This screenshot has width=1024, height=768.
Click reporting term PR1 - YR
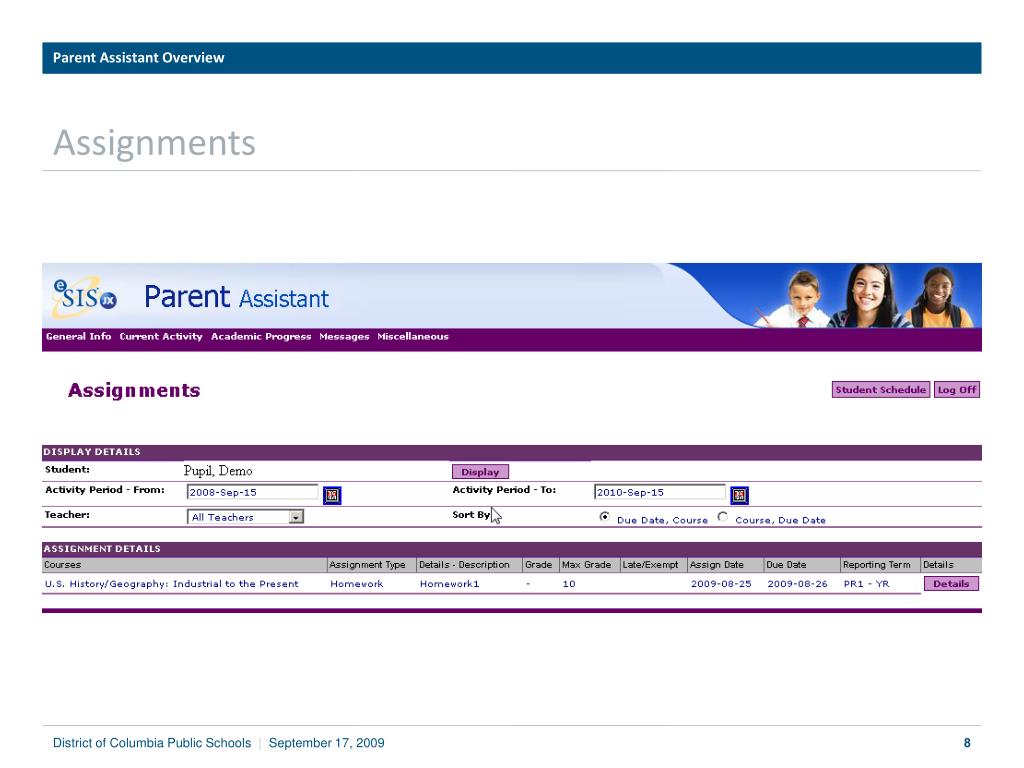[867, 584]
